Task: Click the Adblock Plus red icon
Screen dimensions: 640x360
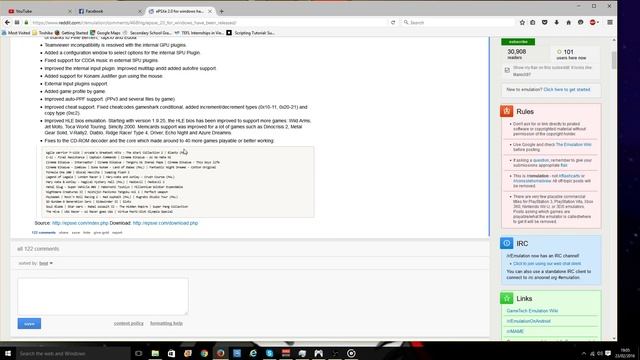Action: [593, 22]
